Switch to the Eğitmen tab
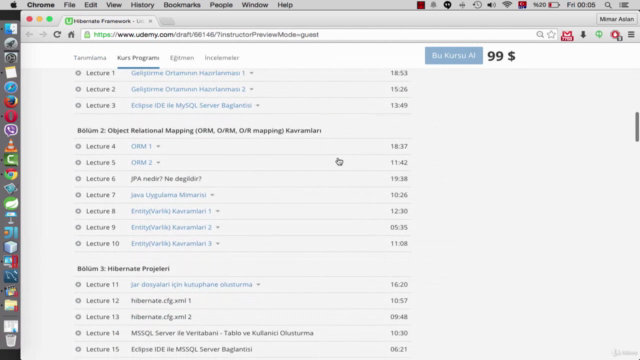The image size is (640, 360). coord(182,58)
